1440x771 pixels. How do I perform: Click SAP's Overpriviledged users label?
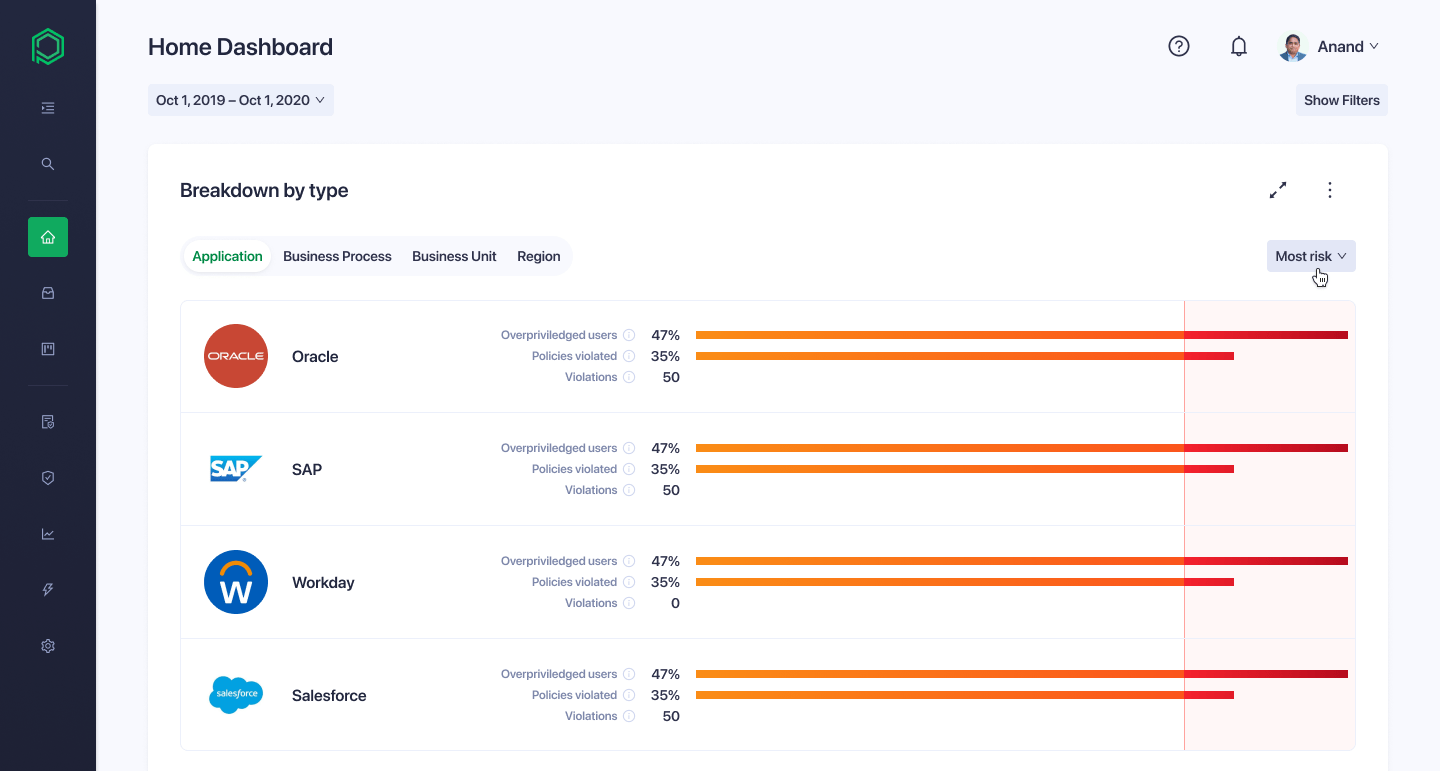559,448
